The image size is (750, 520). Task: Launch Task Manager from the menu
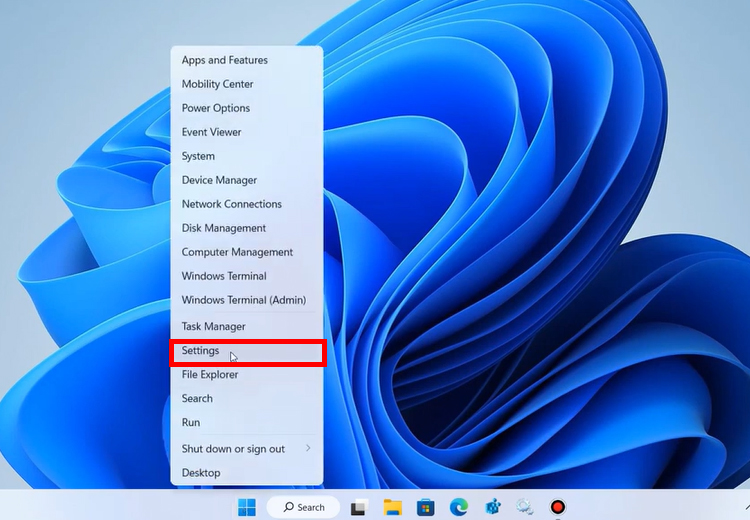[247, 326]
